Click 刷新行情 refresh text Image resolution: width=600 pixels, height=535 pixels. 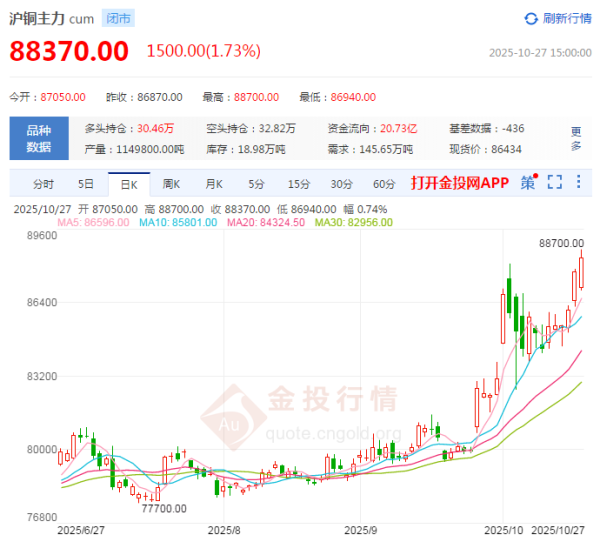coord(567,19)
